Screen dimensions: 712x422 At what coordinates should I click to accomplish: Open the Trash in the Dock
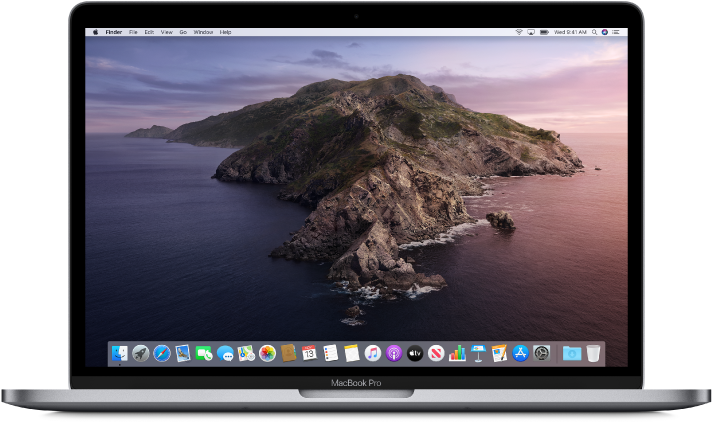[593, 353]
